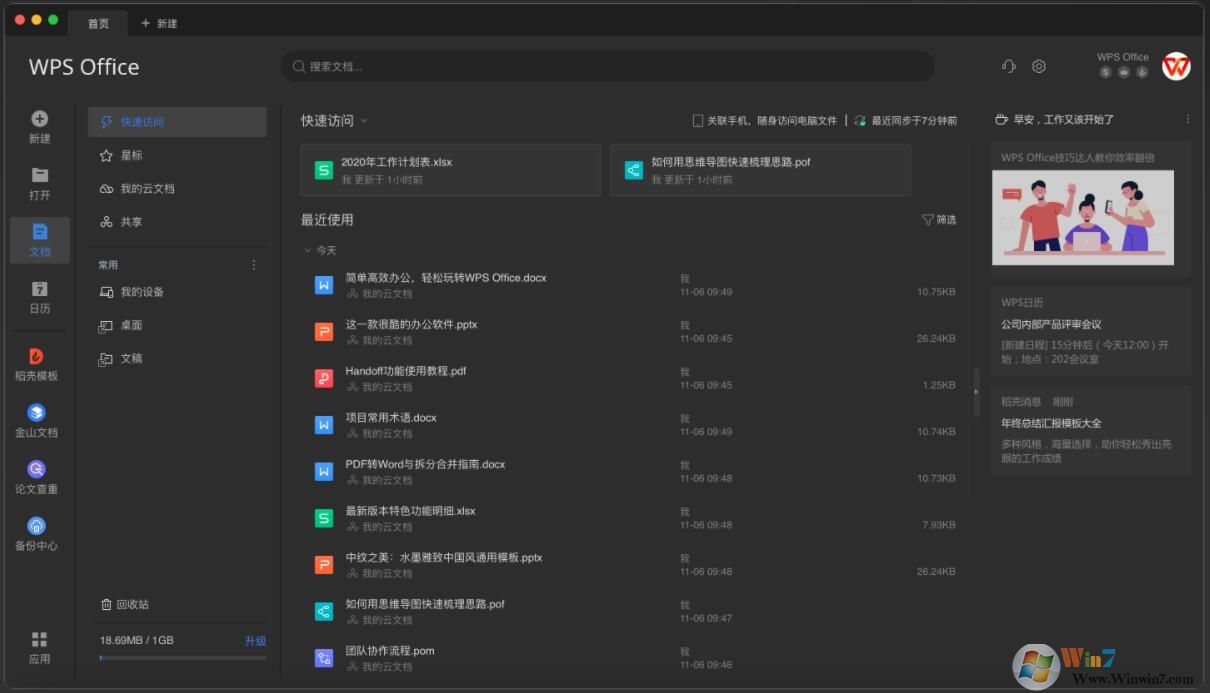1210x693 pixels.
Task: Click the red macOS close button
Action: [x=20, y=19]
